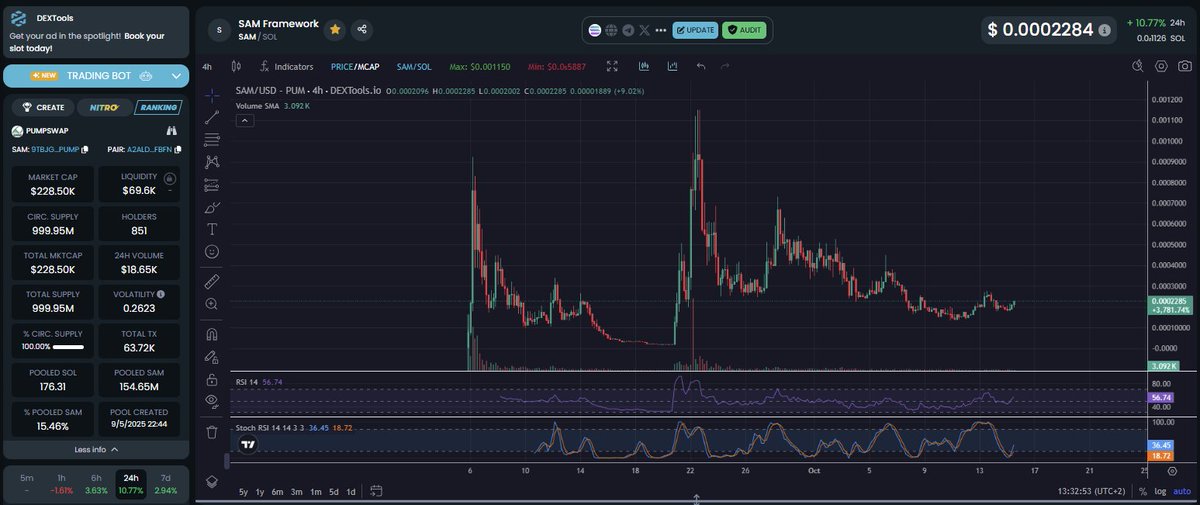Pick the text annotation tool
This screenshot has height=505, width=1200.
(x=212, y=228)
